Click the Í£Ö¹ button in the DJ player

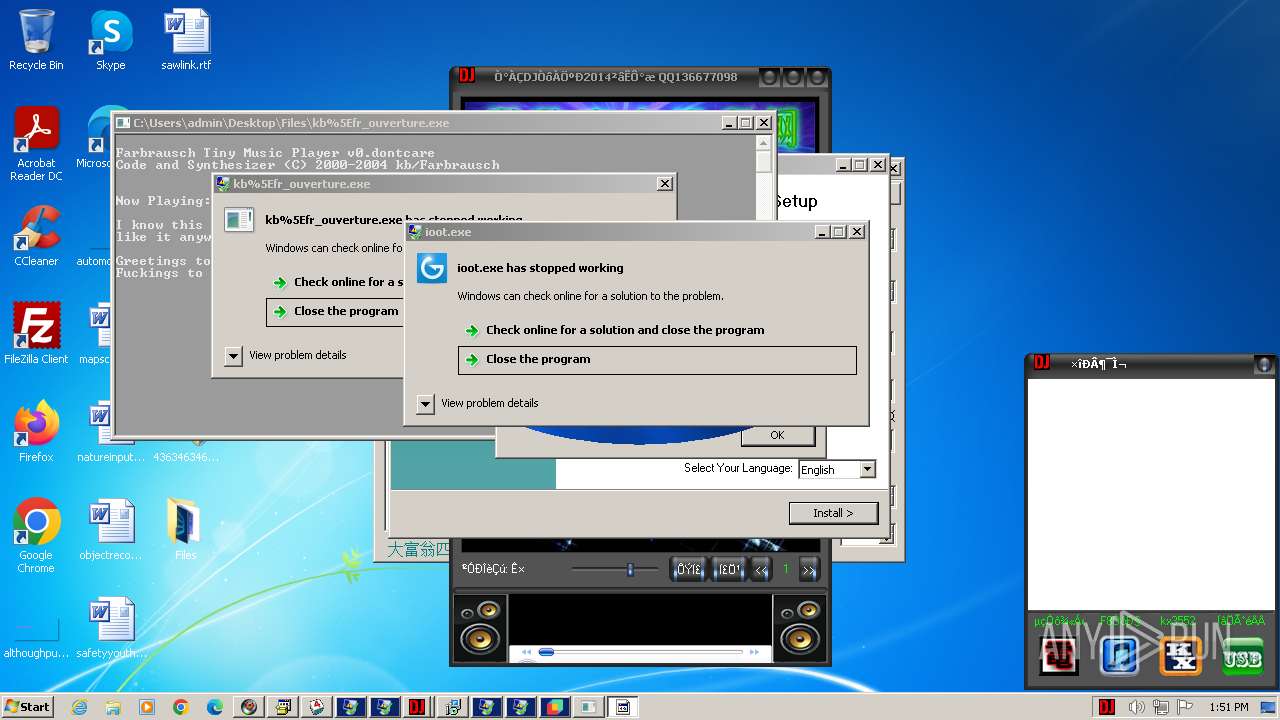coord(729,569)
